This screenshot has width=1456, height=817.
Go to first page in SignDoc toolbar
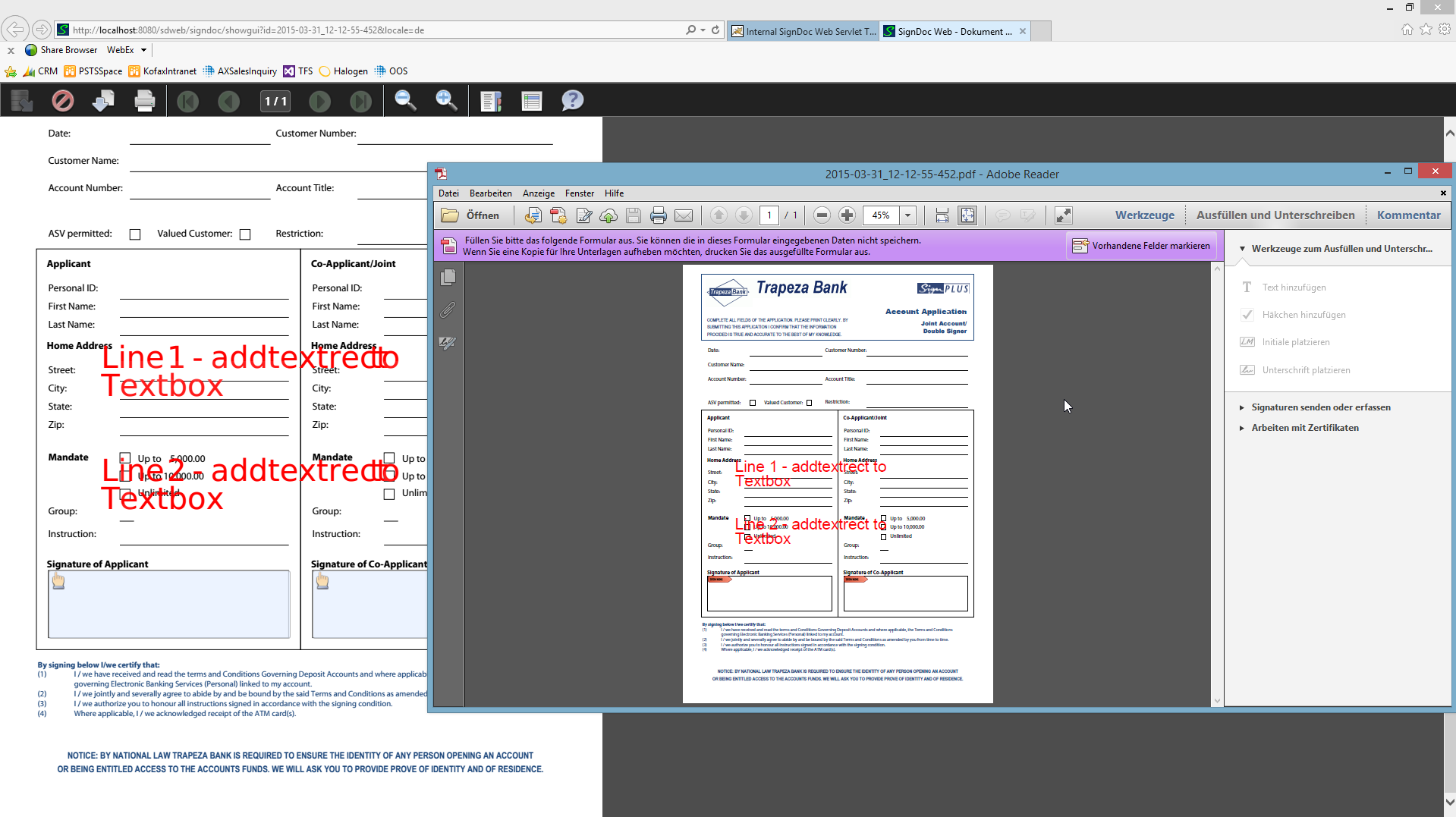(x=187, y=100)
